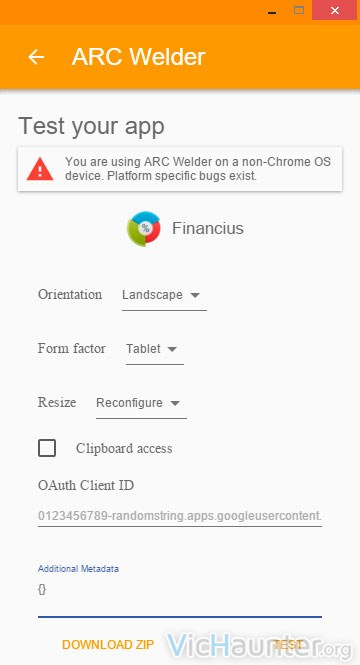Click the Financius app logo

tap(144, 229)
